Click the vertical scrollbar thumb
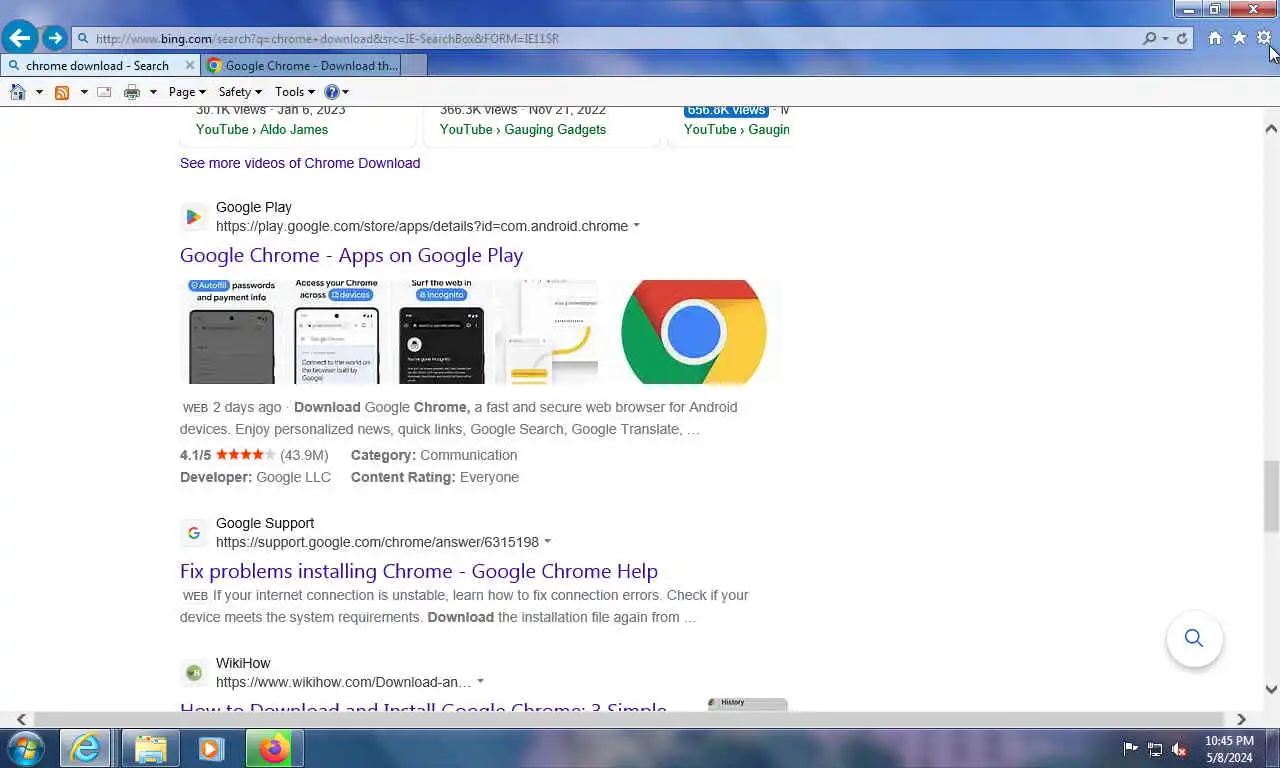 [1271, 497]
